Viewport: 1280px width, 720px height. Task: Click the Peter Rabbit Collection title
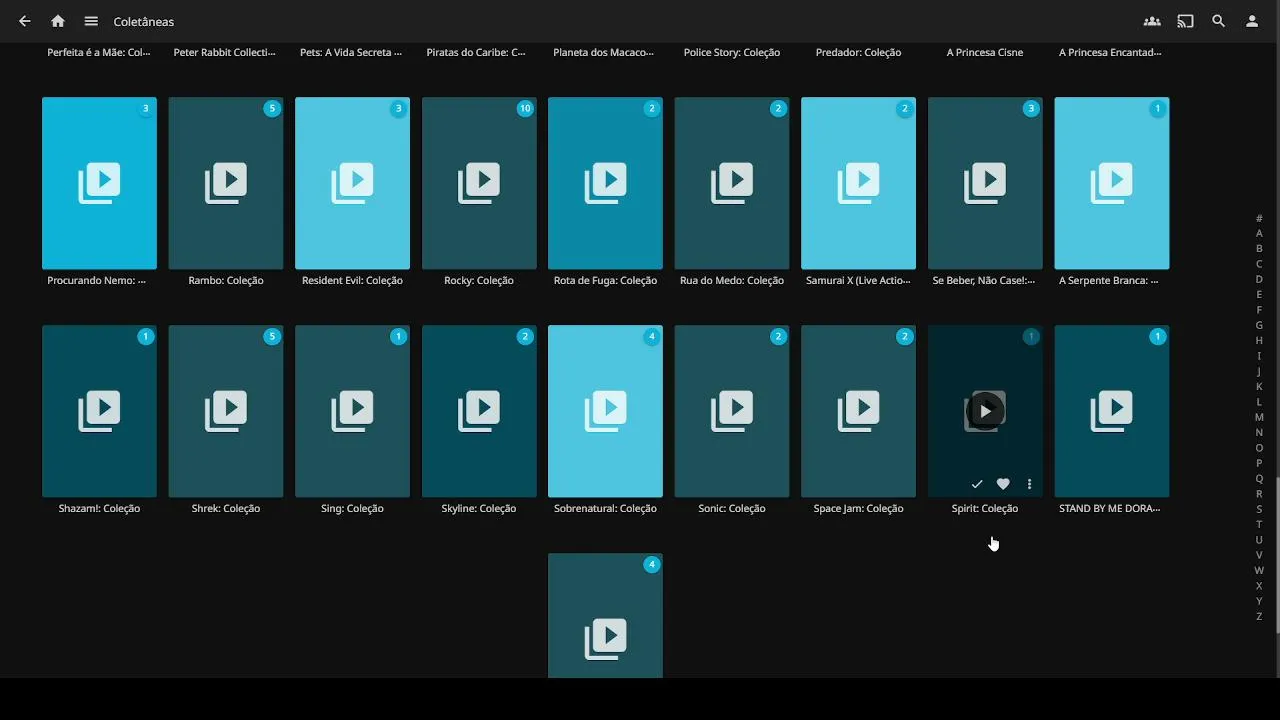pos(225,52)
